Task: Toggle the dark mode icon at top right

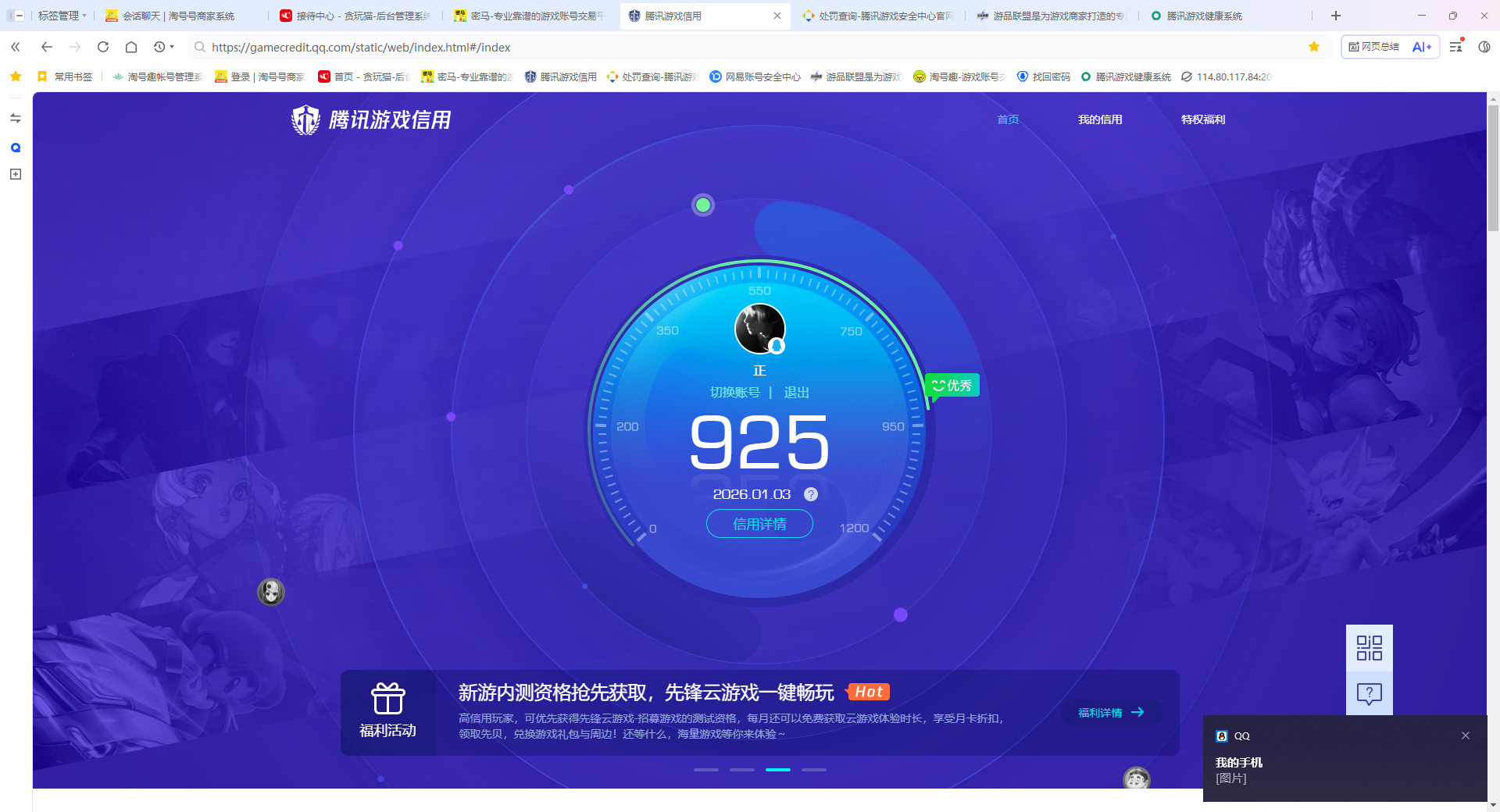Action: click(x=1484, y=47)
